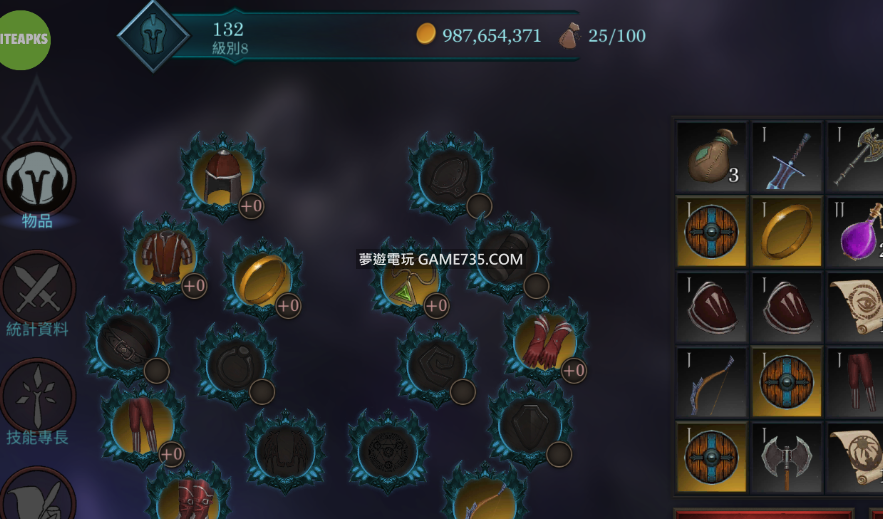Screen dimensions: 883x519
Task: Click the empty belt equipment slot
Action: click(127, 341)
